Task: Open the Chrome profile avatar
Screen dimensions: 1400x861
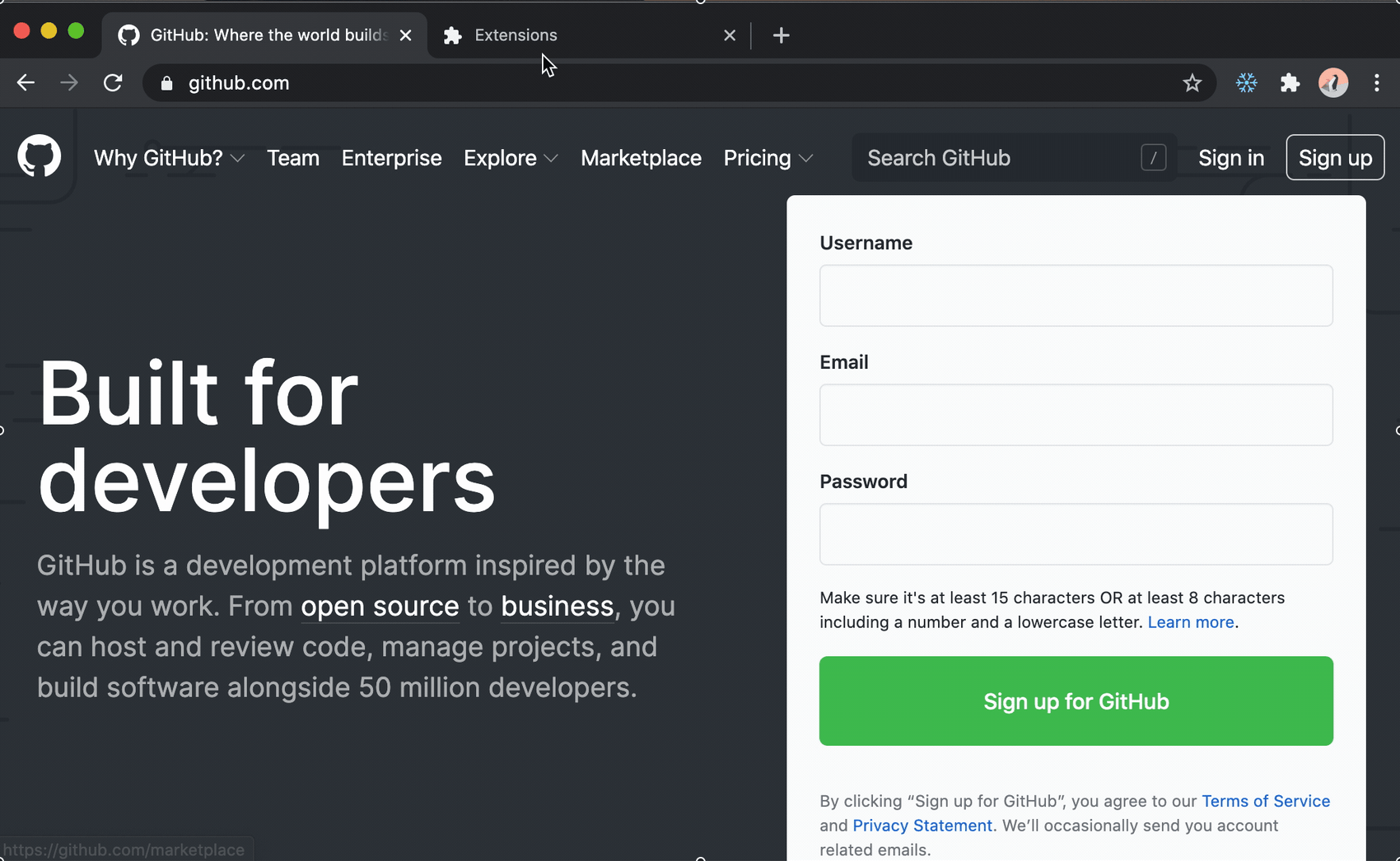Action: pos(1333,82)
